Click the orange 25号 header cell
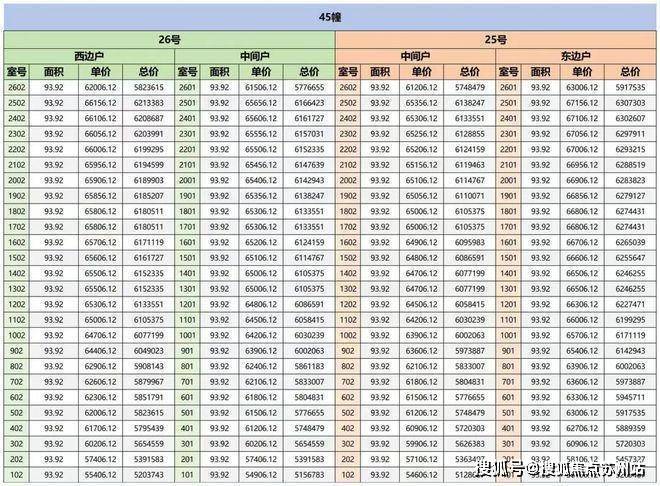 tap(496, 40)
